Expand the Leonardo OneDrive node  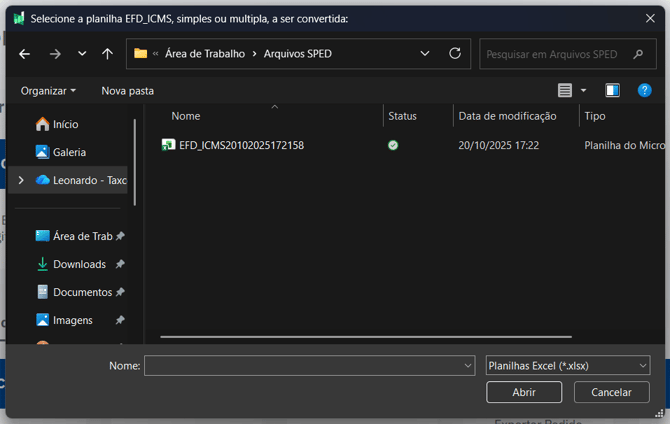coord(21,180)
